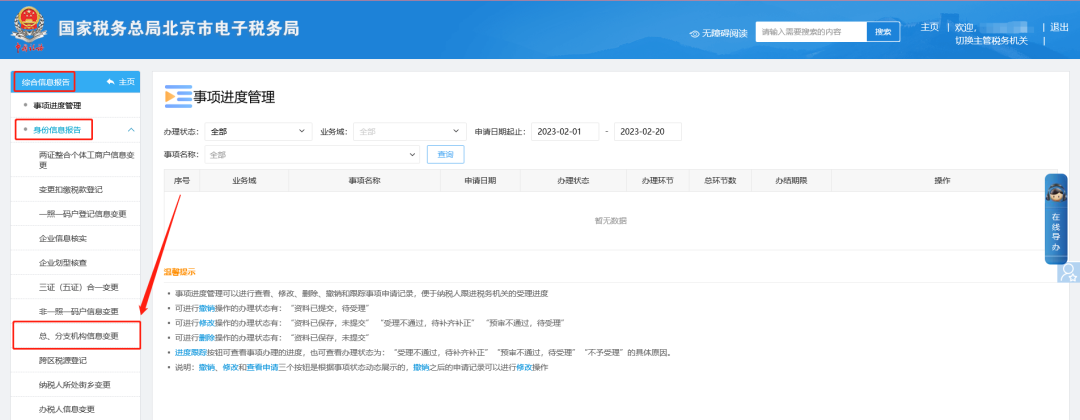Open the 事项名称 dropdown
Screen dimensions: 1080x420
(311, 155)
